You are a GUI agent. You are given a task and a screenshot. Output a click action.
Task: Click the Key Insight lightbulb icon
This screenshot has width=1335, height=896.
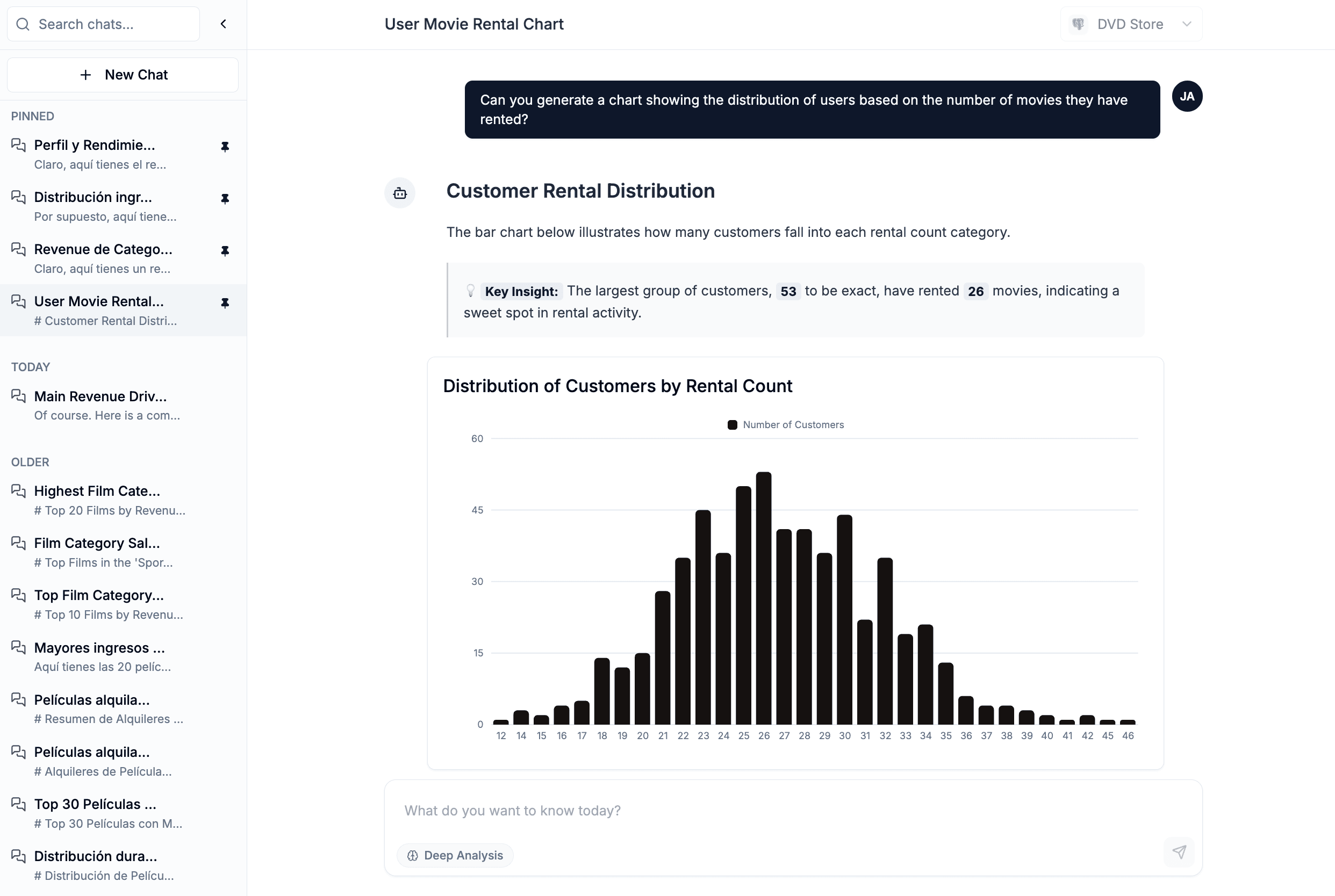(x=470, y=291)
